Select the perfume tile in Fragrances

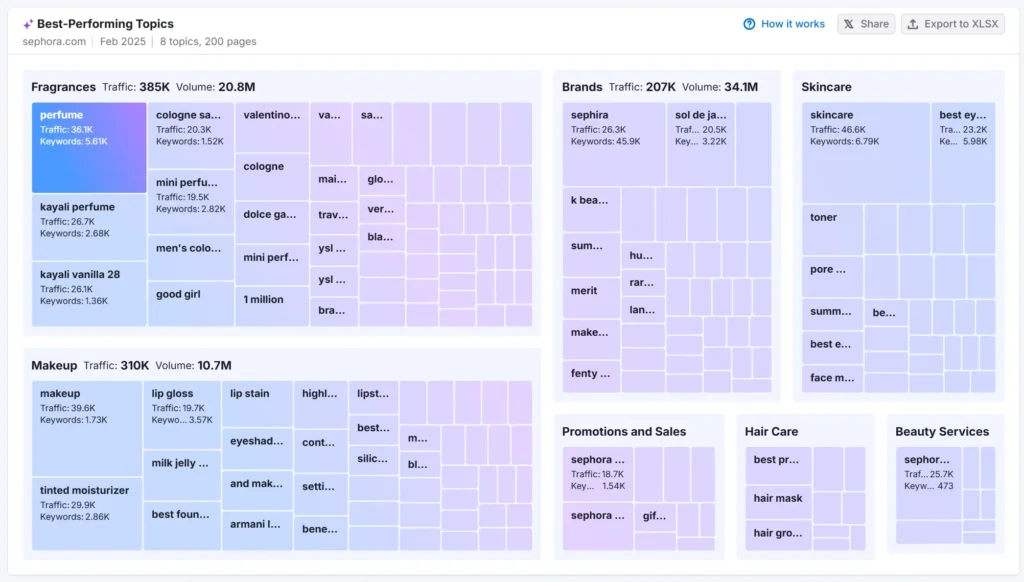[89, 147]
